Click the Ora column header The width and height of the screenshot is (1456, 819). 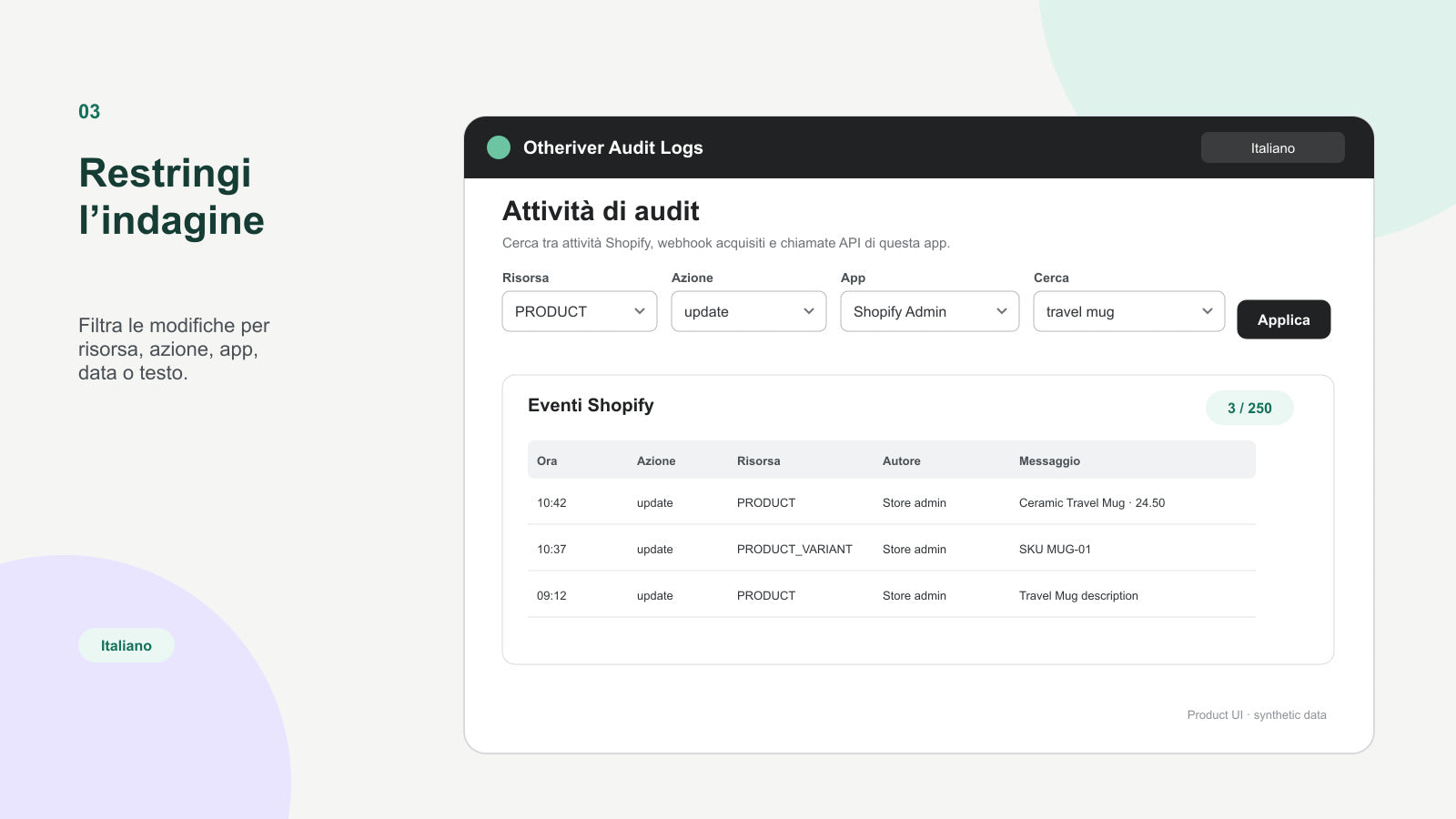tap(547, 460)
